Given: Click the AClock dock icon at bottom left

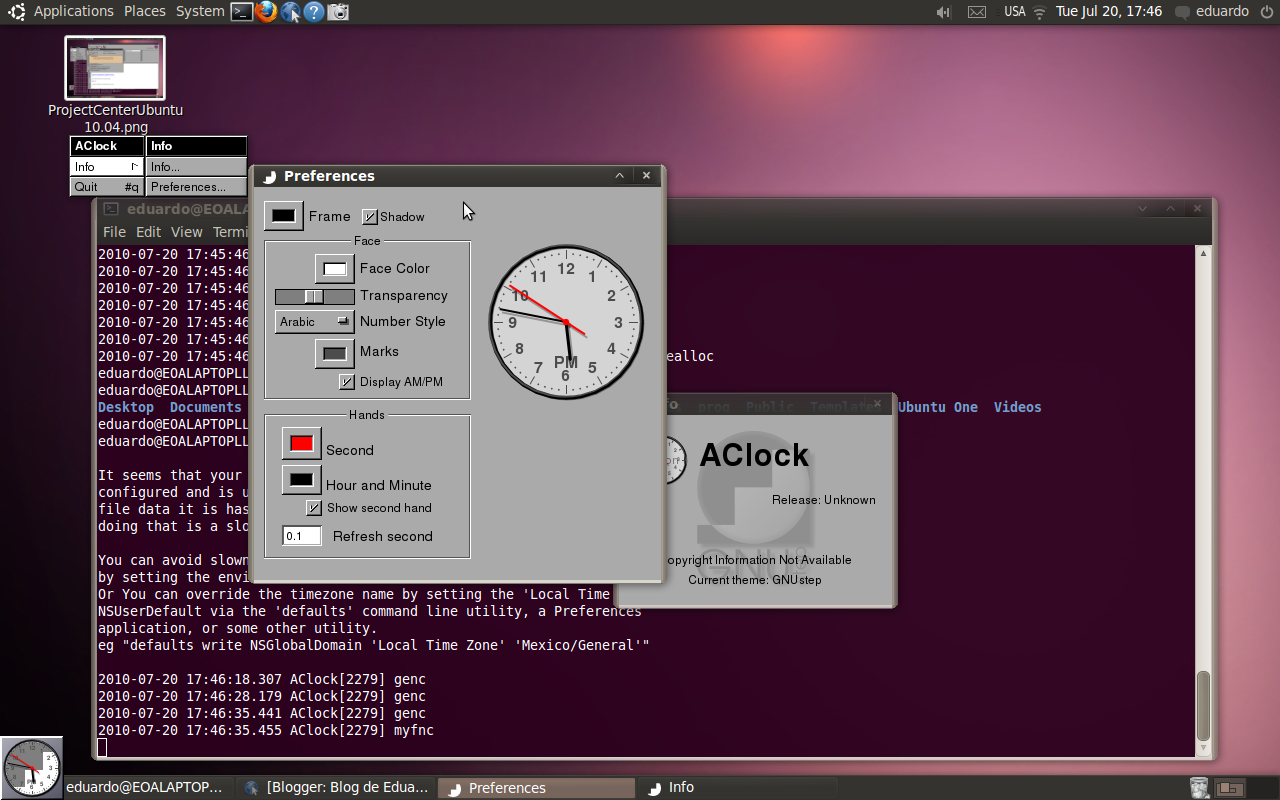Looking at the screenshot, I should pos(31,765).
